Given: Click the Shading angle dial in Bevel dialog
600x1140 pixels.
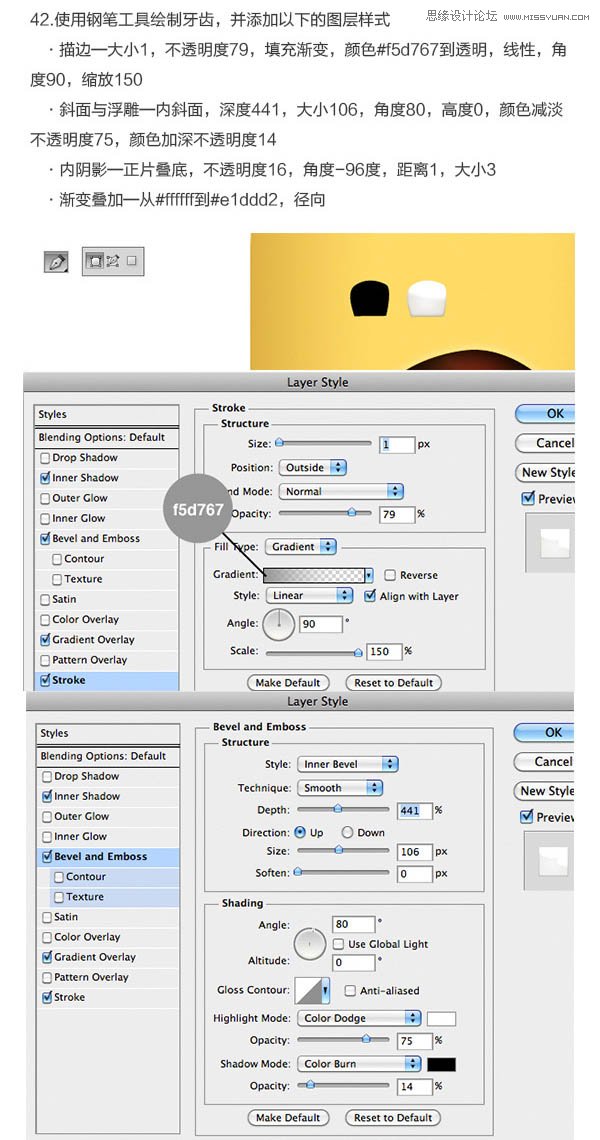Looking at the screenshot, I should tap(310, 943).
